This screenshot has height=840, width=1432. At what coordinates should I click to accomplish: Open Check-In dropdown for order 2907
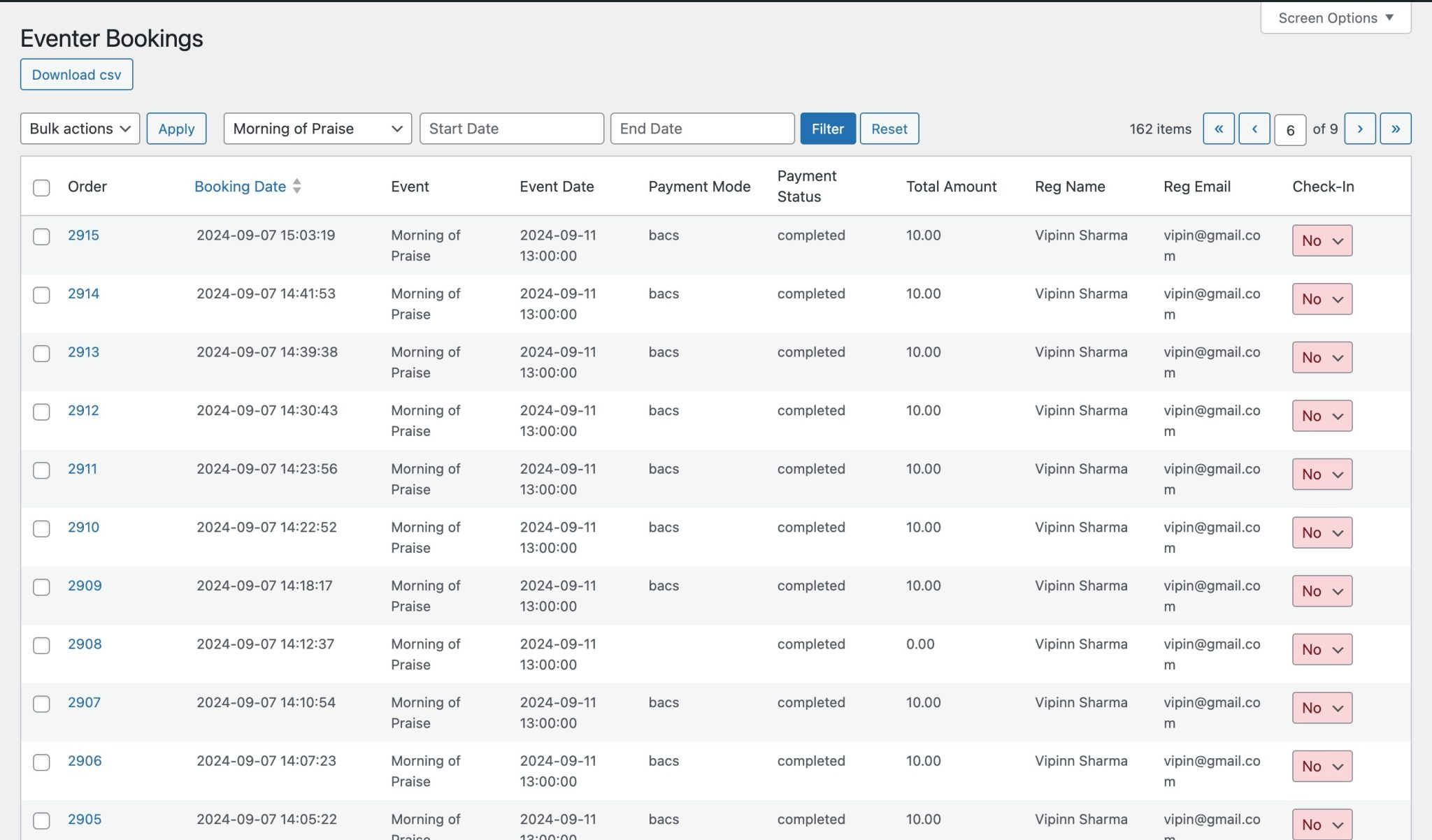[1322, 708]
